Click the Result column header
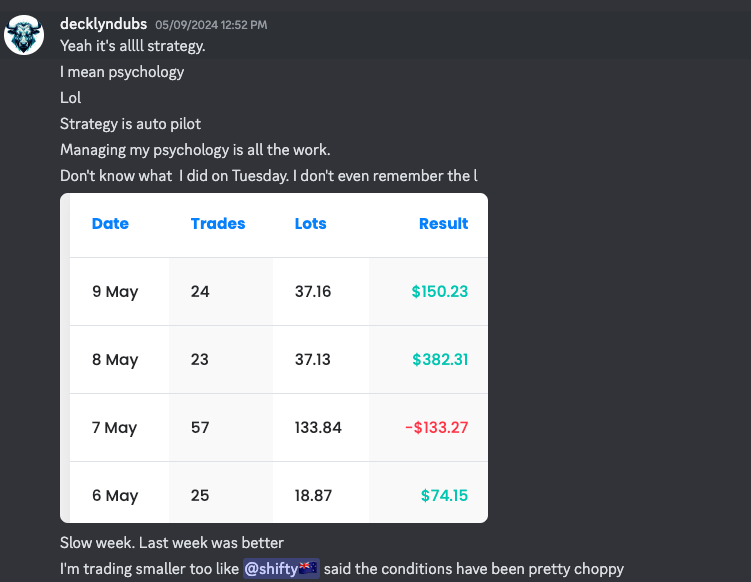 [443, 224]
